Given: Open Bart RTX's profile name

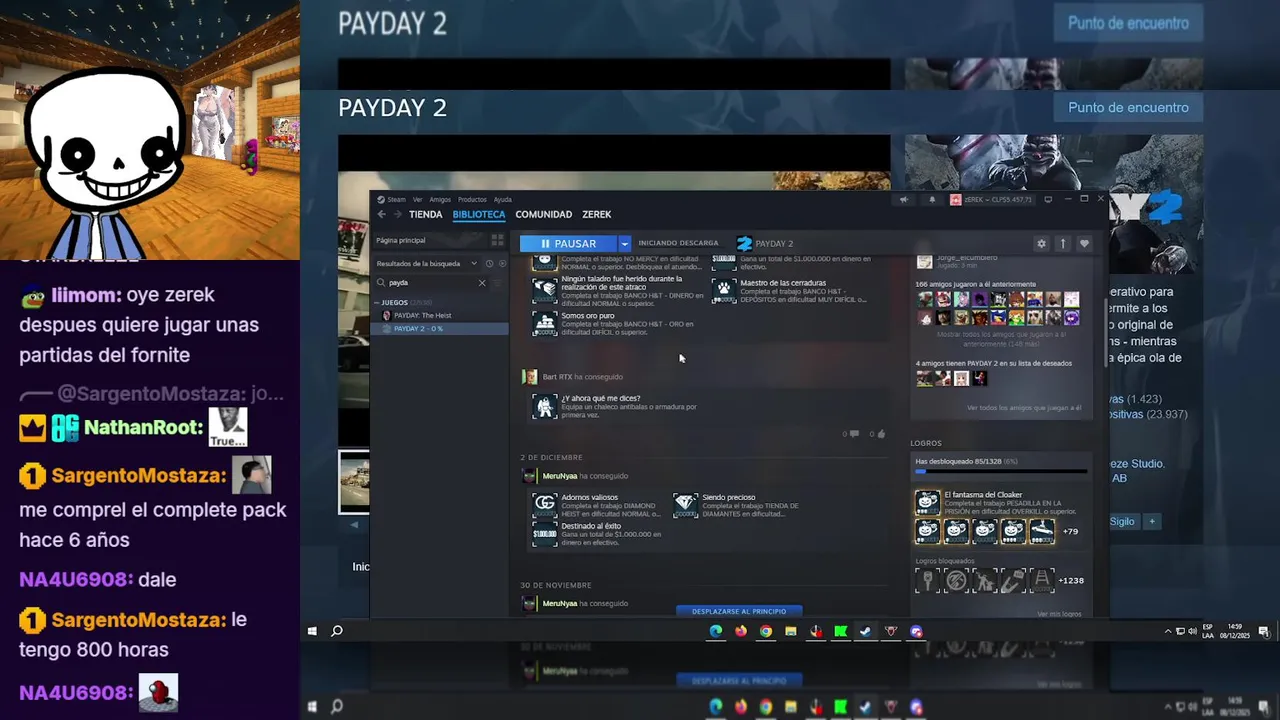Looking at the screenshot, I should coord(557,377).
